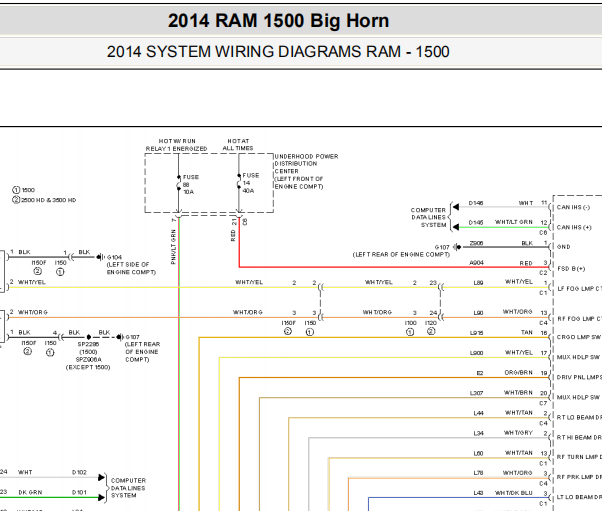Click the "CRGO LMP SW" pin label

[x=579, y=337]
